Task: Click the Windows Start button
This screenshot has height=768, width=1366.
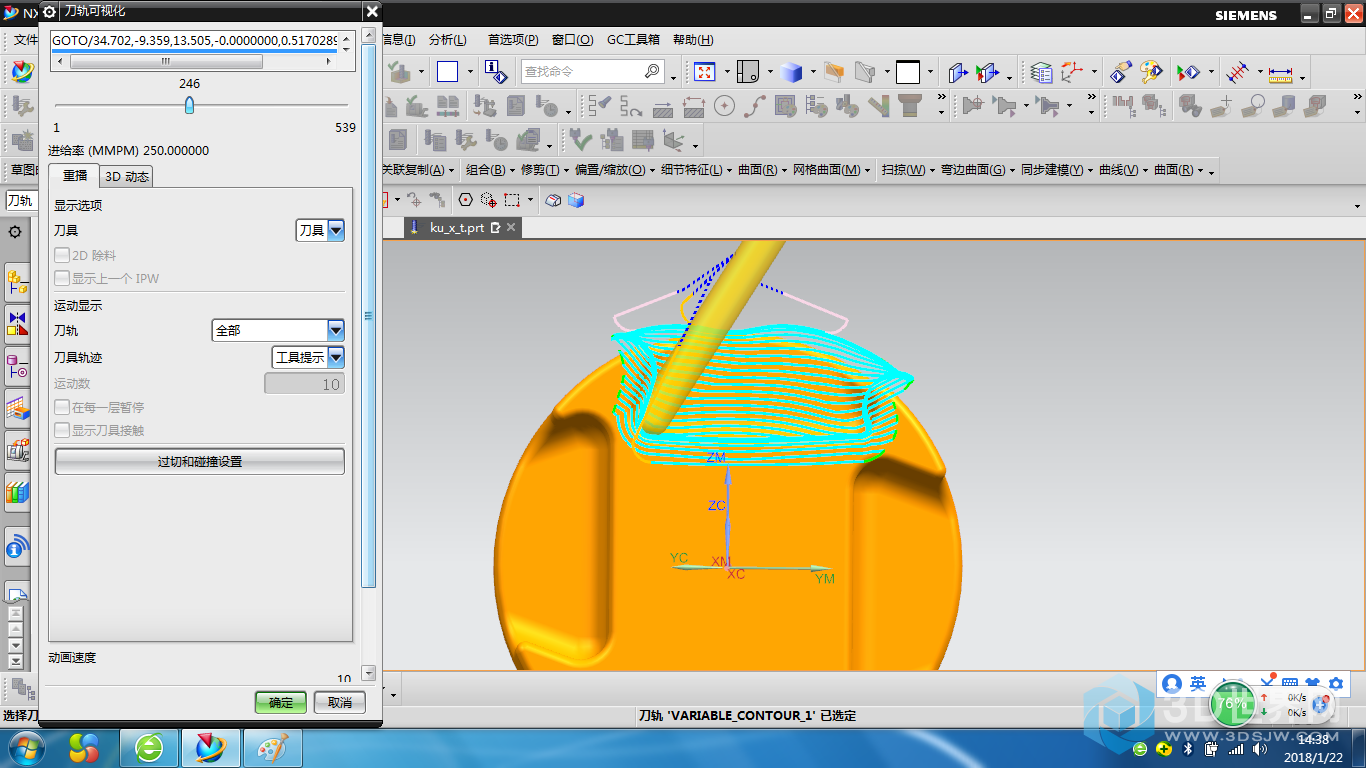Action: click(x=27, y=747)
